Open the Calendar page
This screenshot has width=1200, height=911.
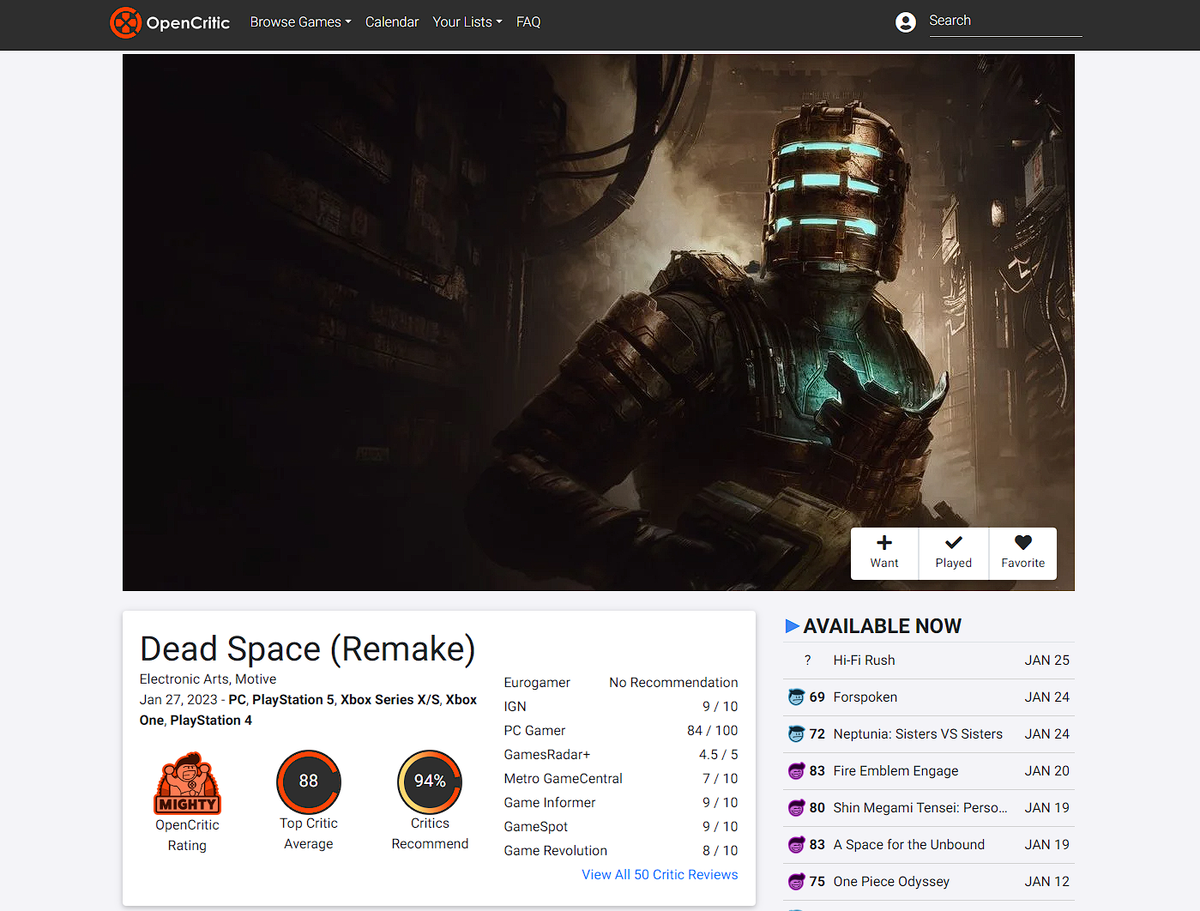pos(392,22)
